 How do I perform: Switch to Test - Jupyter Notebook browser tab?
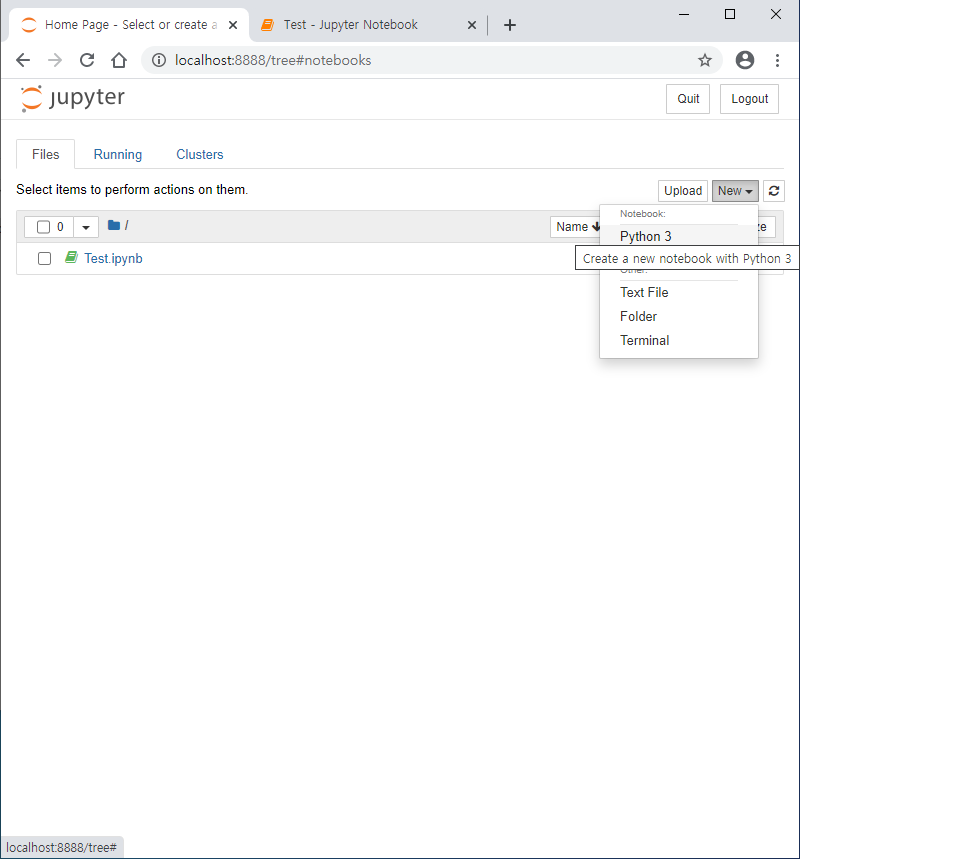[x=367, y=25]
